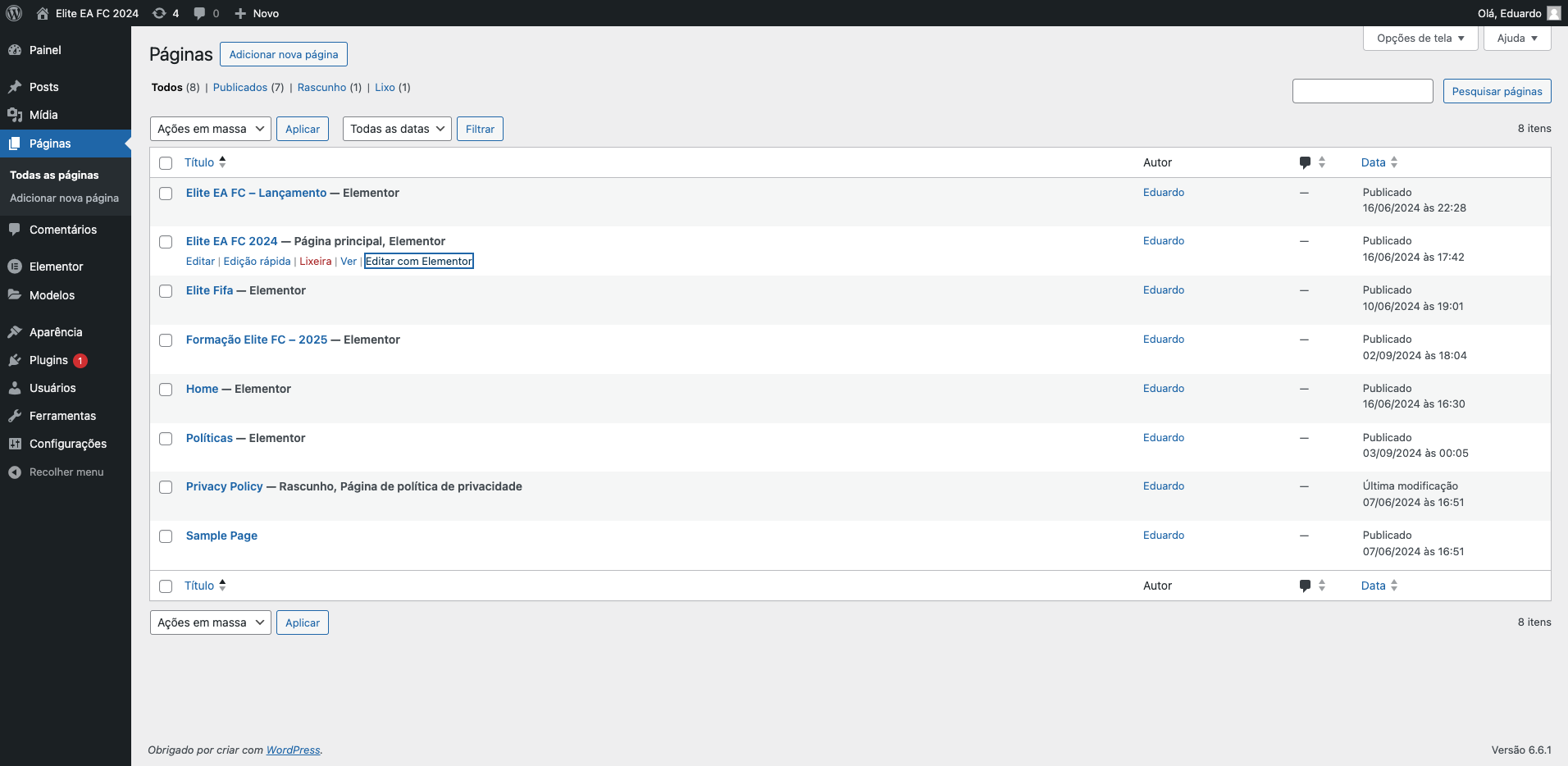Open Edição rápida for Elite EA FC 2024
This screenshot has height=766, width=1568.
pos(258,261)
